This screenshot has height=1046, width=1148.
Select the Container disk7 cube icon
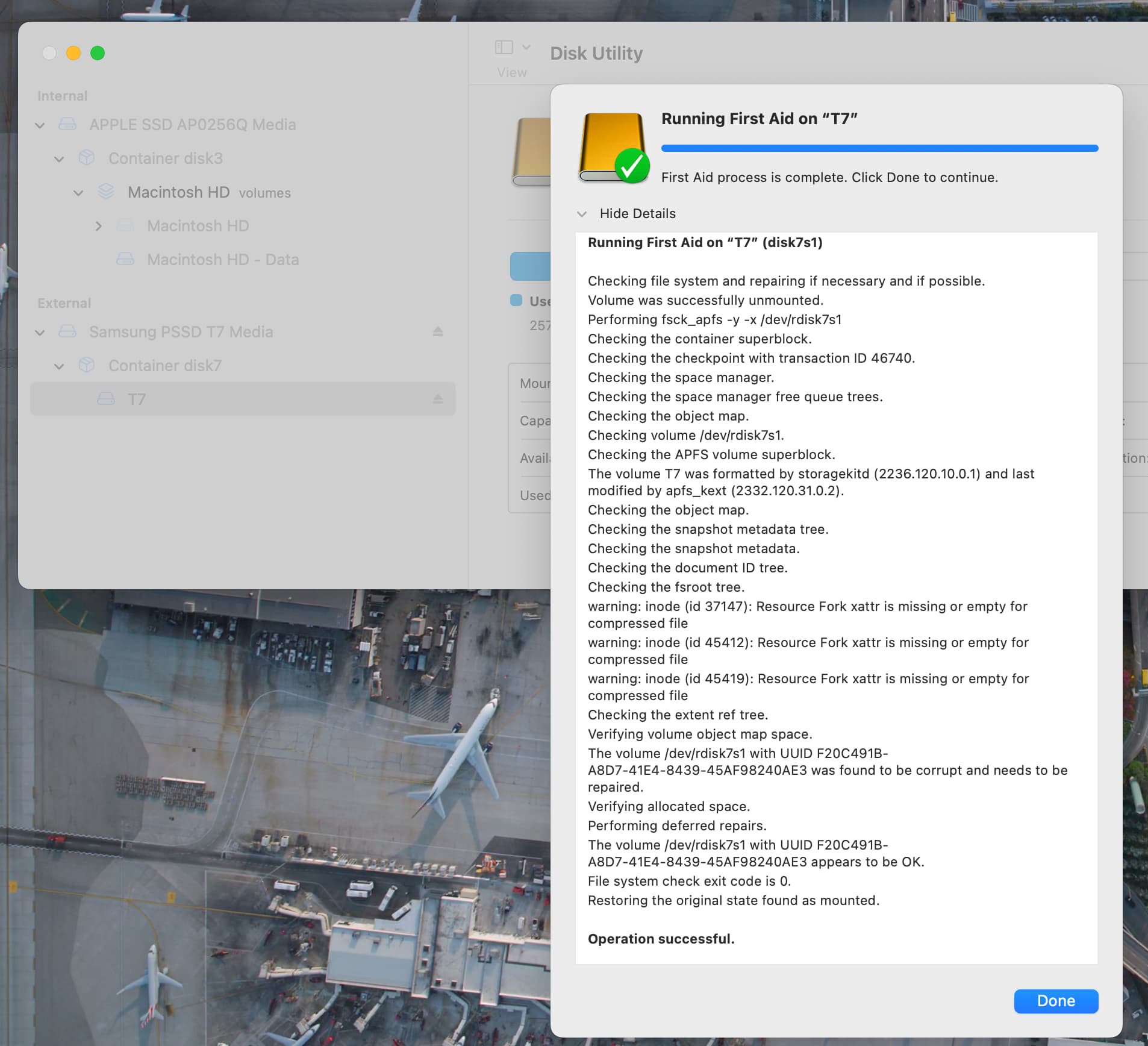click(87, 365)
